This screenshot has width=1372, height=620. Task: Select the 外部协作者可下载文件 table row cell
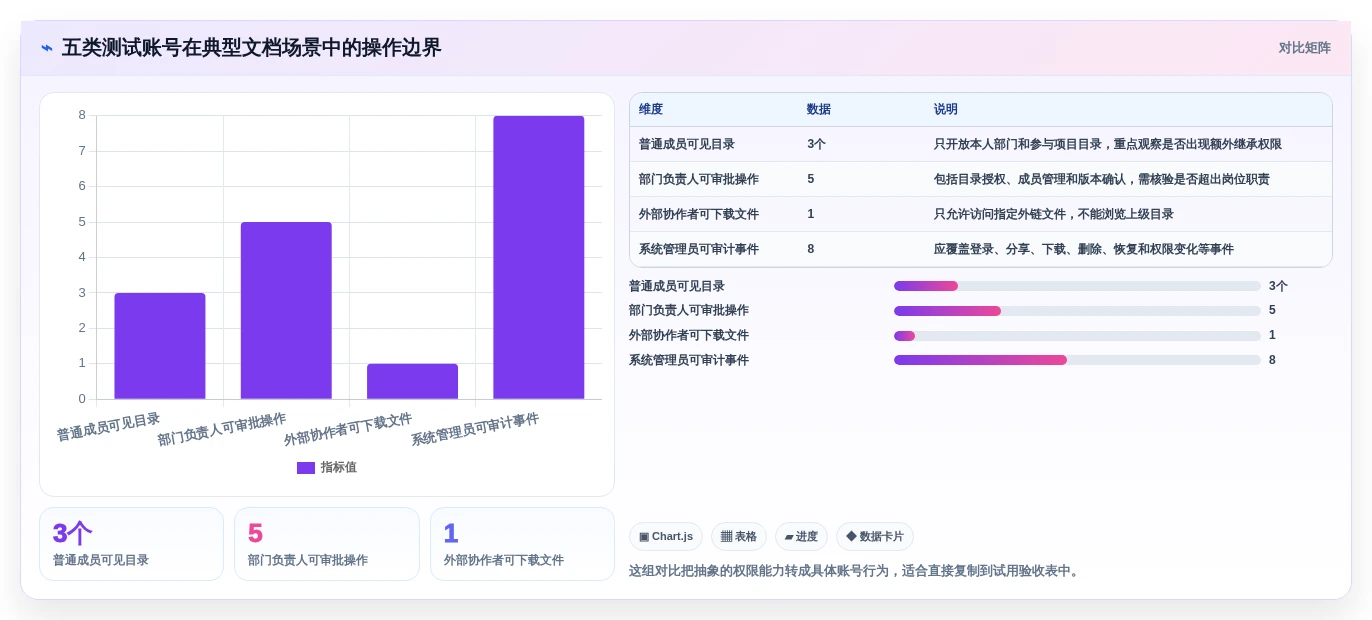(699, 215)
